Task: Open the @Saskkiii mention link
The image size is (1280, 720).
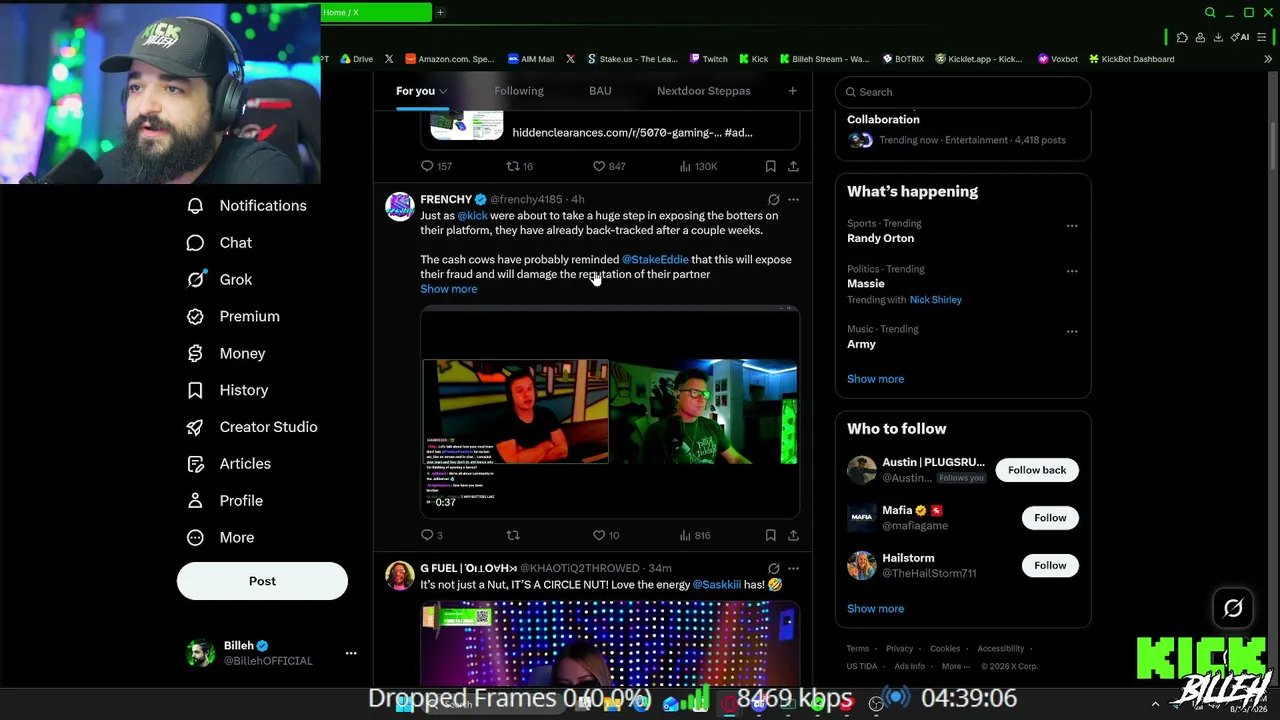Action: tap(717, 585)
